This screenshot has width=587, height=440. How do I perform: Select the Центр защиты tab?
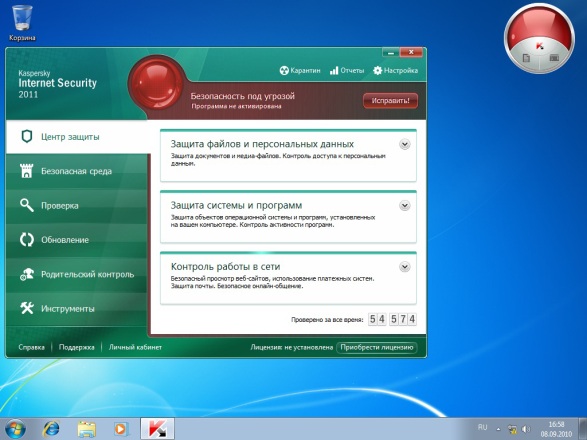point(77,137)
